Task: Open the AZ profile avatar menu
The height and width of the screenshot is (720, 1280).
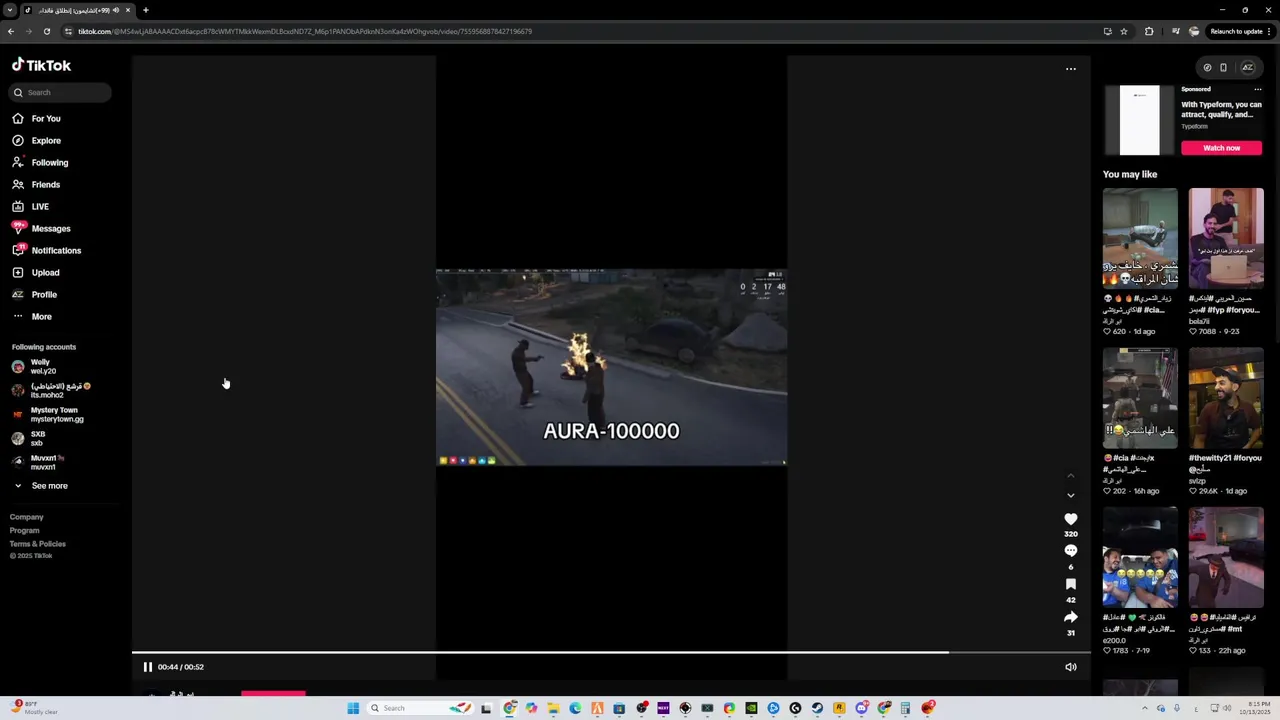Action: coord(1247,68)
